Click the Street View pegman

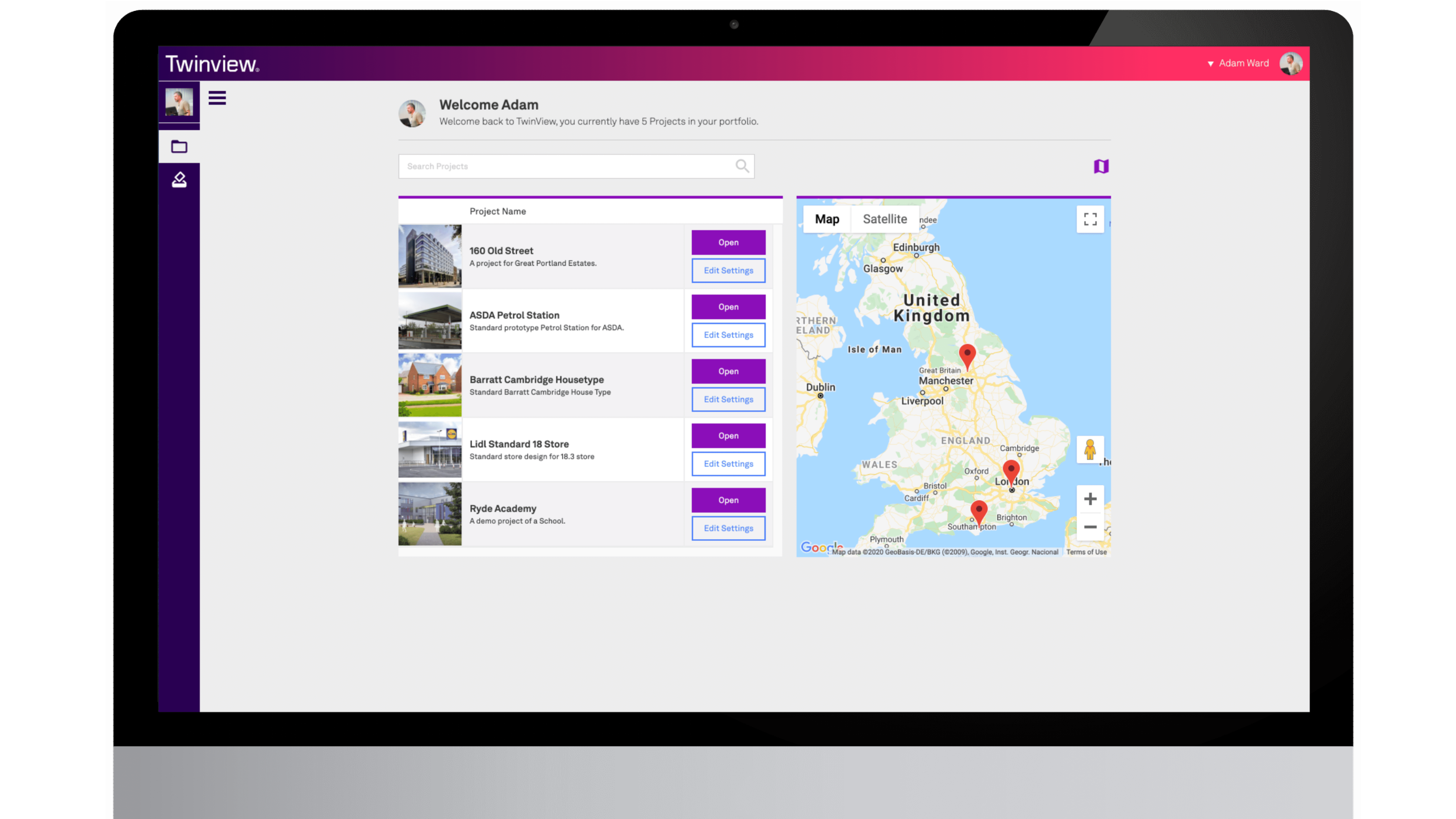(1090, 449)
